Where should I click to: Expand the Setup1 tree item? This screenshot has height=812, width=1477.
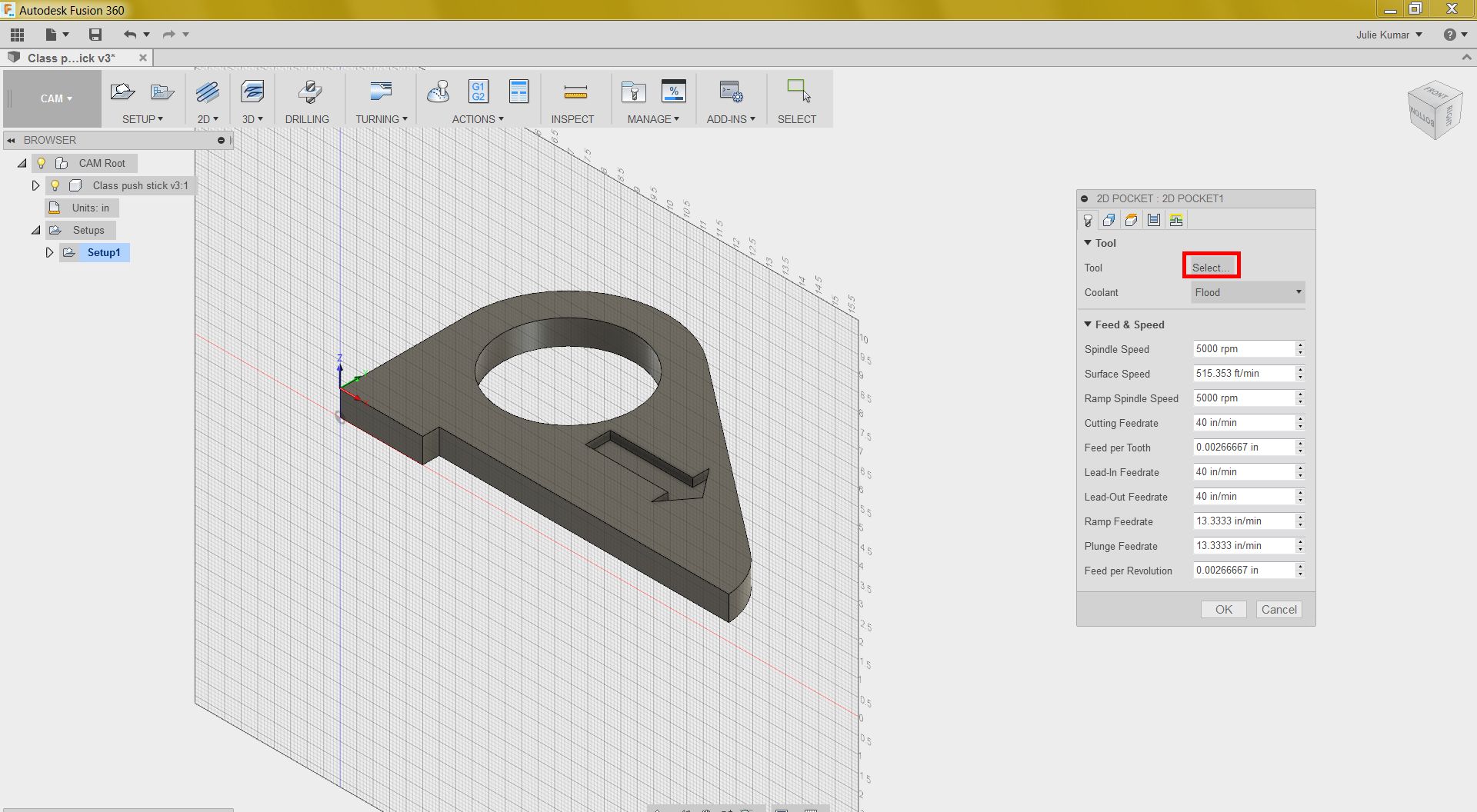49,252
